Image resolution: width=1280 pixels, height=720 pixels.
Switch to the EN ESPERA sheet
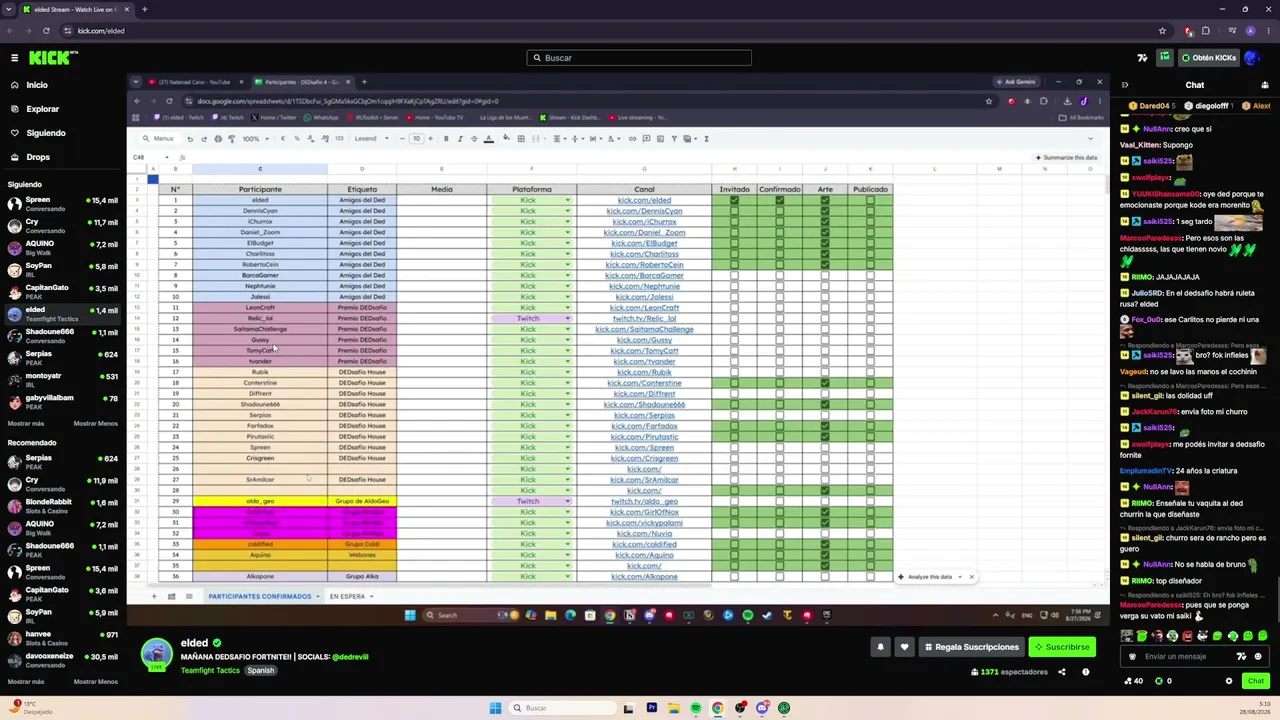pos(347,597)
